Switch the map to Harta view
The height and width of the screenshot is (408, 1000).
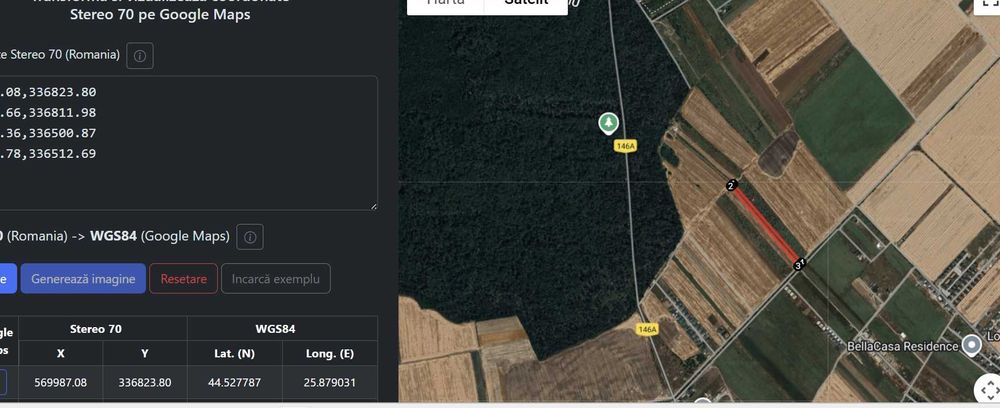pyautogui.click(x=446, y=3)
